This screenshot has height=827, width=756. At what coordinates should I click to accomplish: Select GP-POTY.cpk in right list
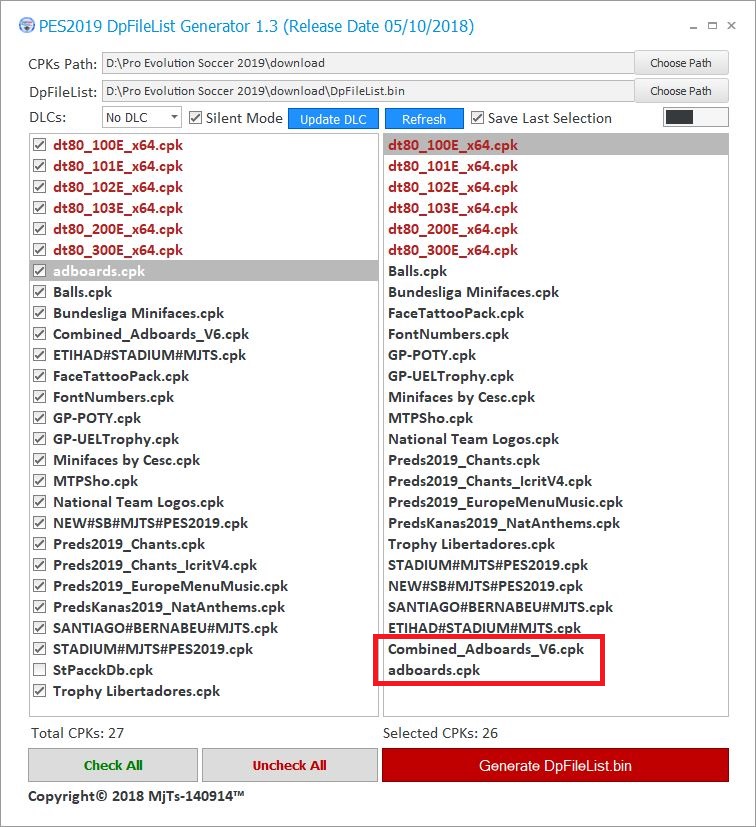[x=432, y=354]
